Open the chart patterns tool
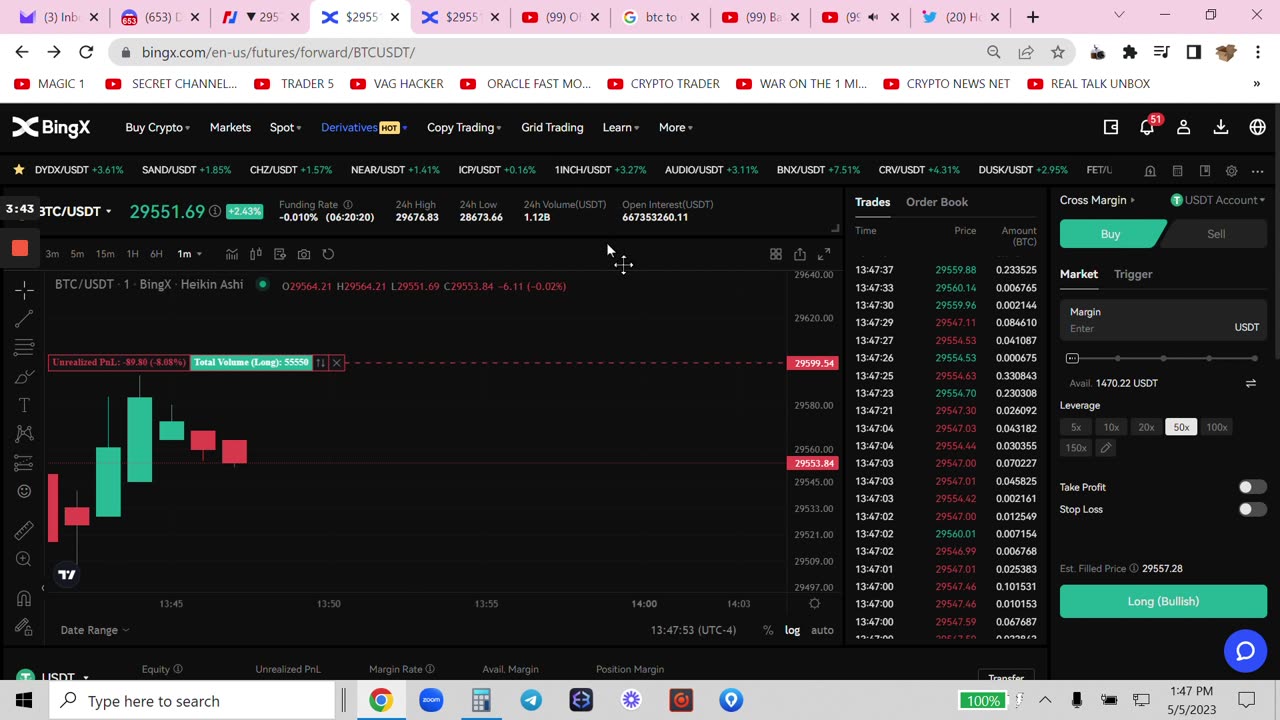This screenshot has width=1280, height=720. (24, 434)
